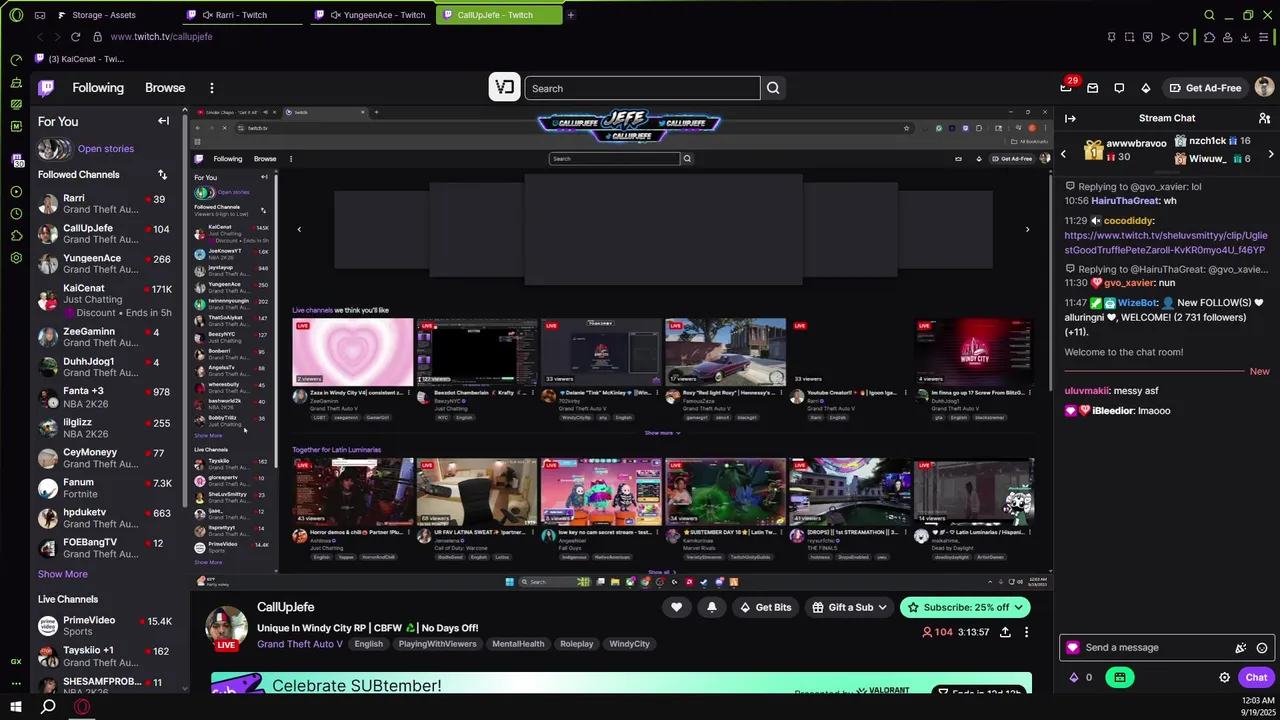Open the community users list in chat
Screen dimensions: 1280x720
(1265, 118)
